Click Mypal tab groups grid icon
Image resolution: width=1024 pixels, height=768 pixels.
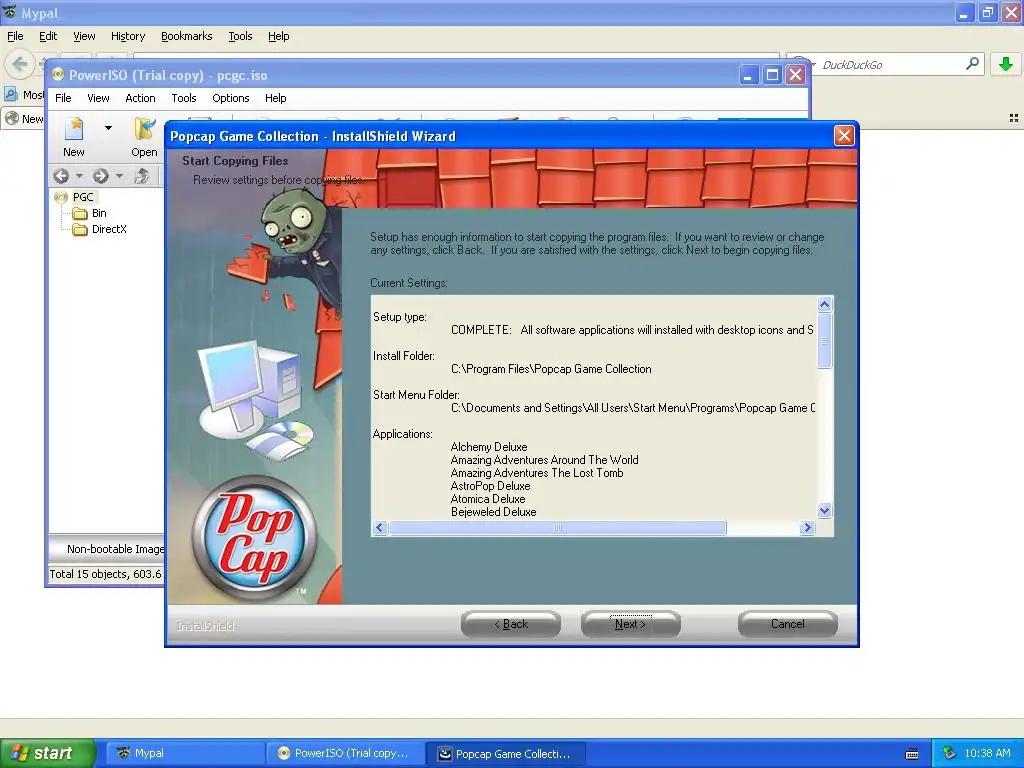coord(1014,118)
